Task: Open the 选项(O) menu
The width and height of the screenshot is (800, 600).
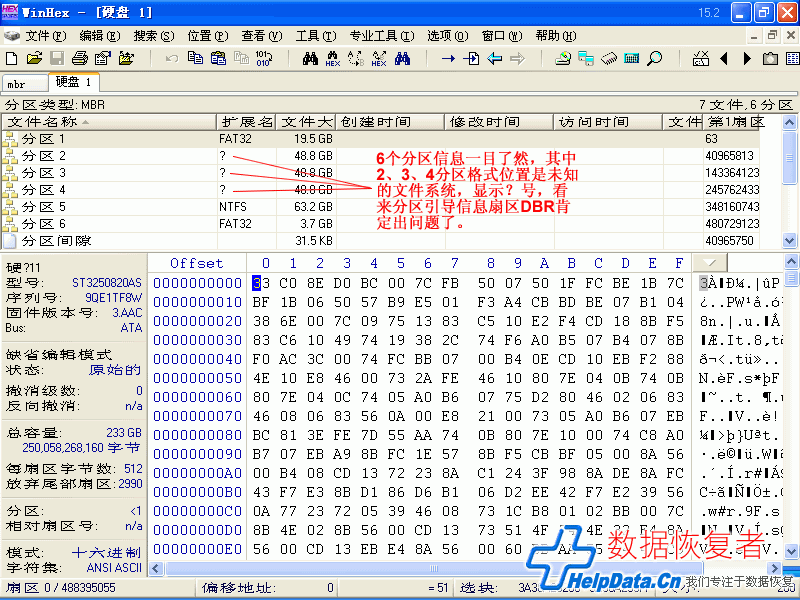Action: point(447,36)
